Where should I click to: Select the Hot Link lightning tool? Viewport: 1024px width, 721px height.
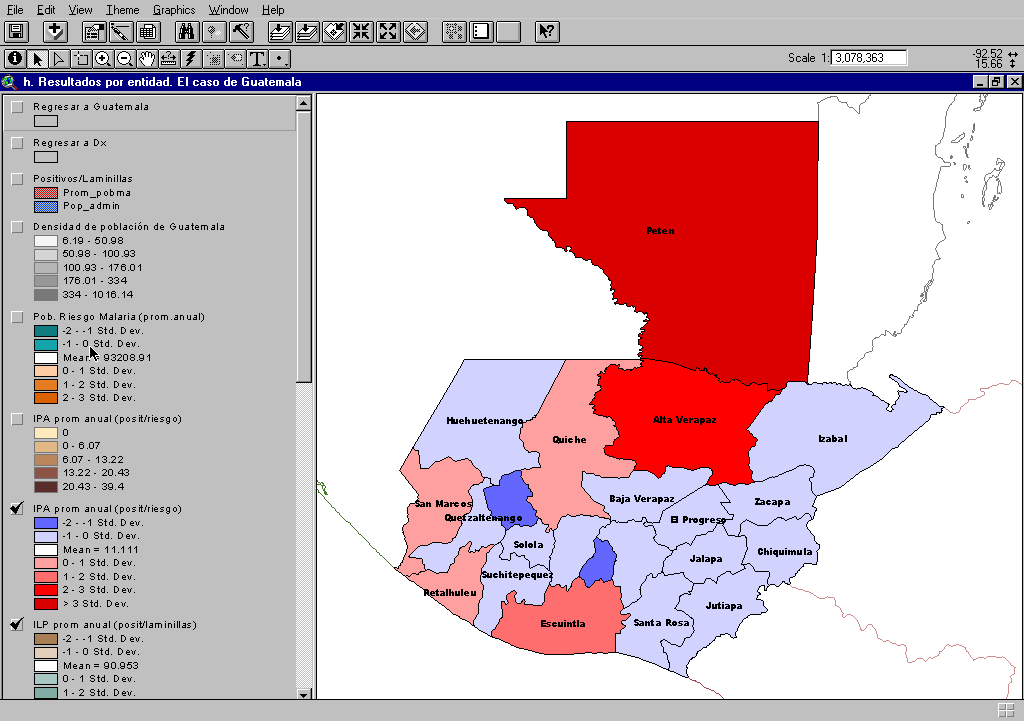[191, 58]
